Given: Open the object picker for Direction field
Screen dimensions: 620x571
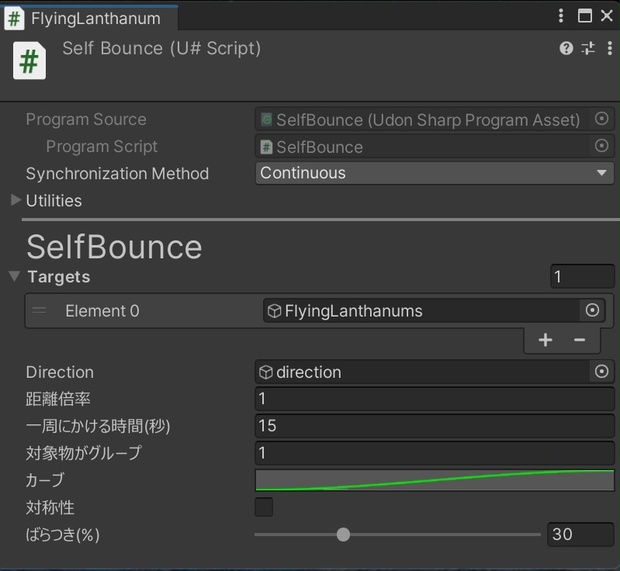Looking at the screenshot, I should (x=601, y=372).
